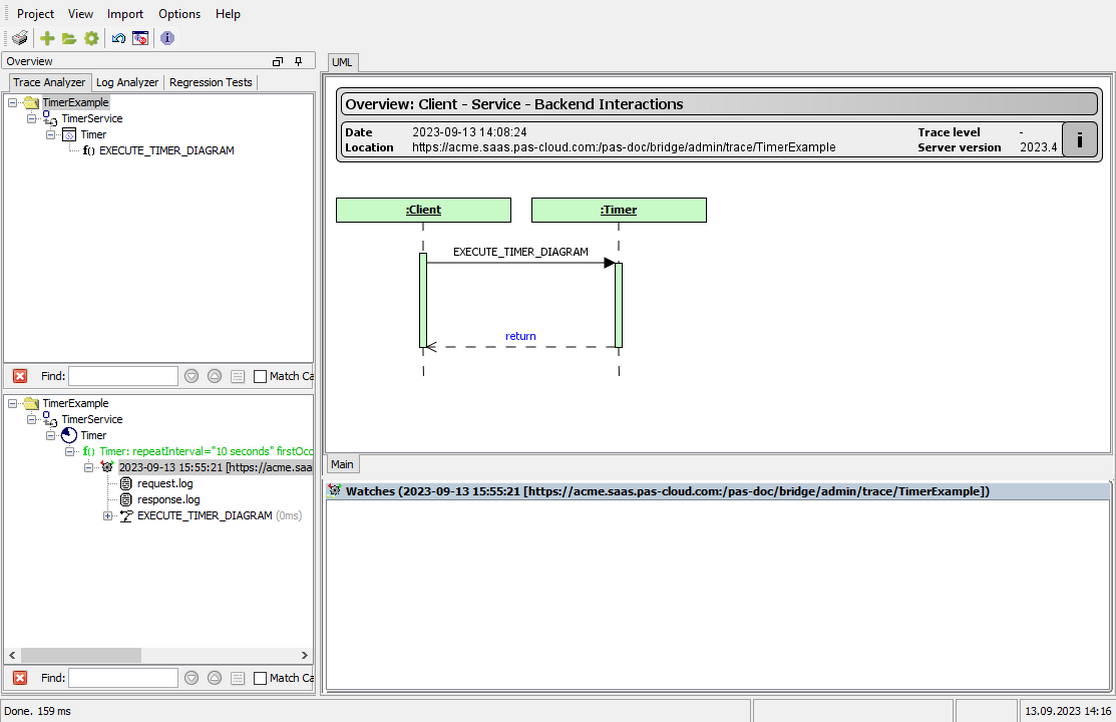
Task: Click the find-previous up arrow icon
Action: (214, 375)
